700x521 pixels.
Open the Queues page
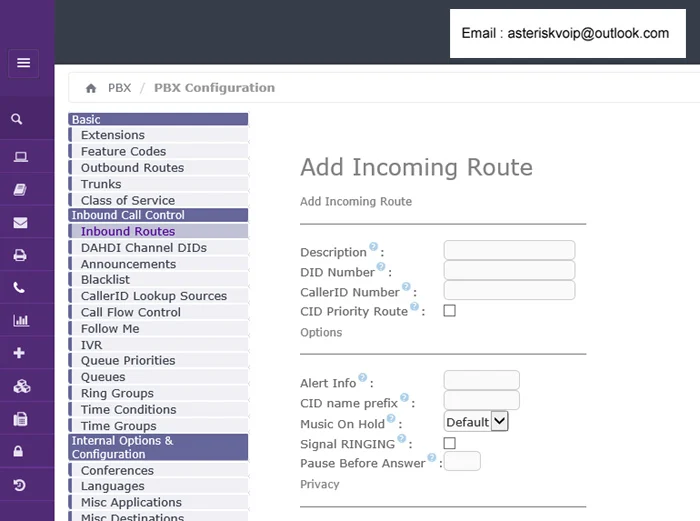158,377
